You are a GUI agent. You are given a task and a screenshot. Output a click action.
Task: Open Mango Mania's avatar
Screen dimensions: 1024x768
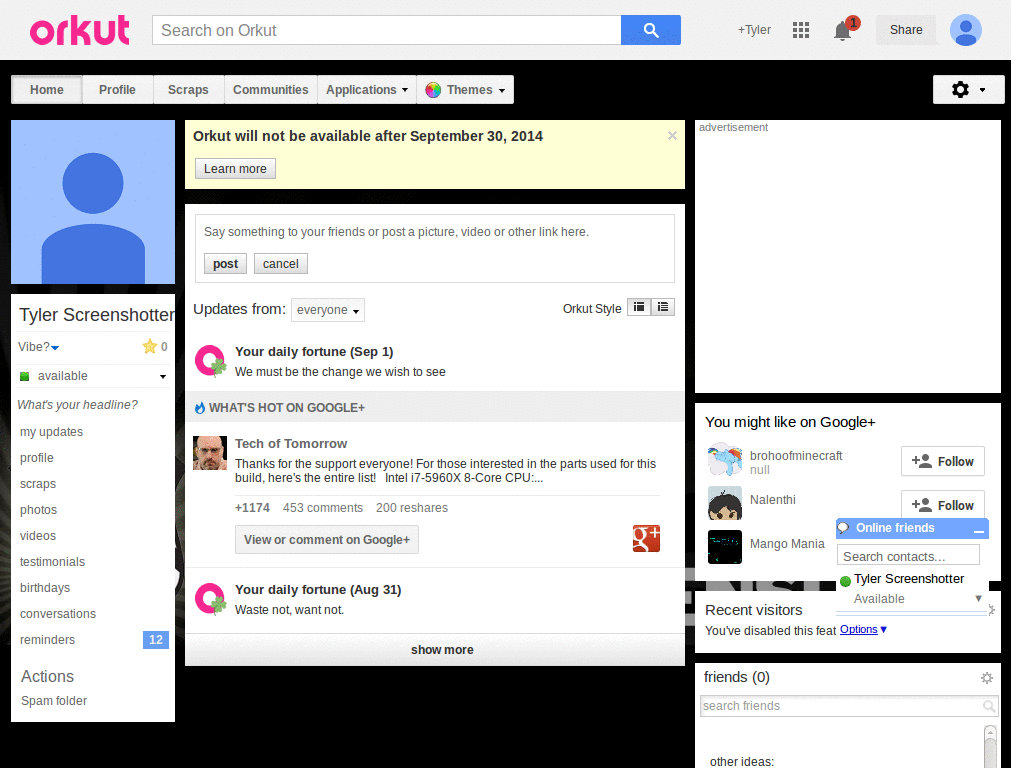[x=725, y=547]
